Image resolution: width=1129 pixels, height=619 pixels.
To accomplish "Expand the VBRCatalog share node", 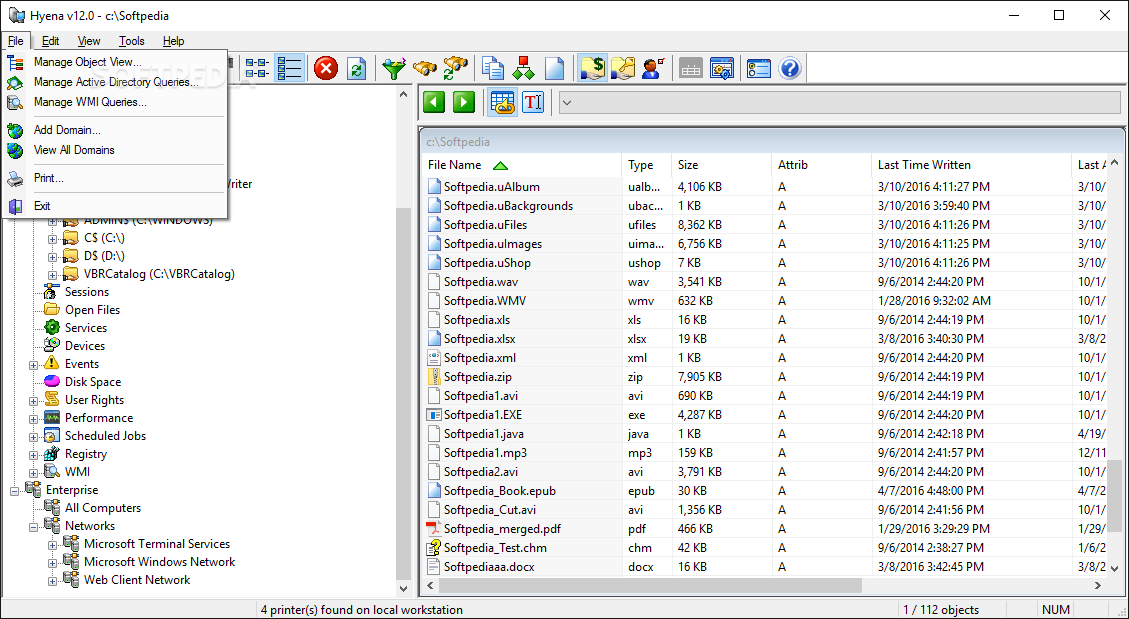I will (x=52, y=274).
